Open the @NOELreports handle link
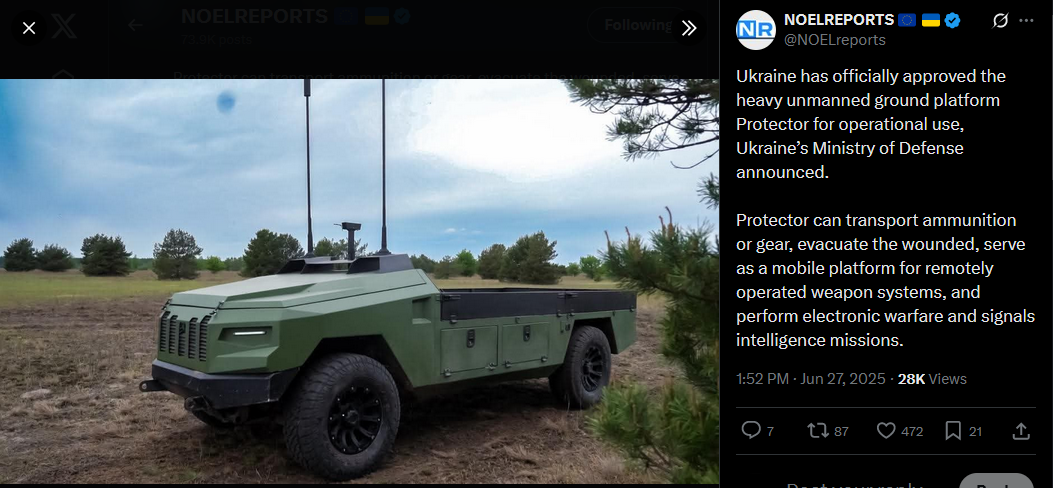The width and height of the screenshot is (1053, 488). tap(835, 40)
